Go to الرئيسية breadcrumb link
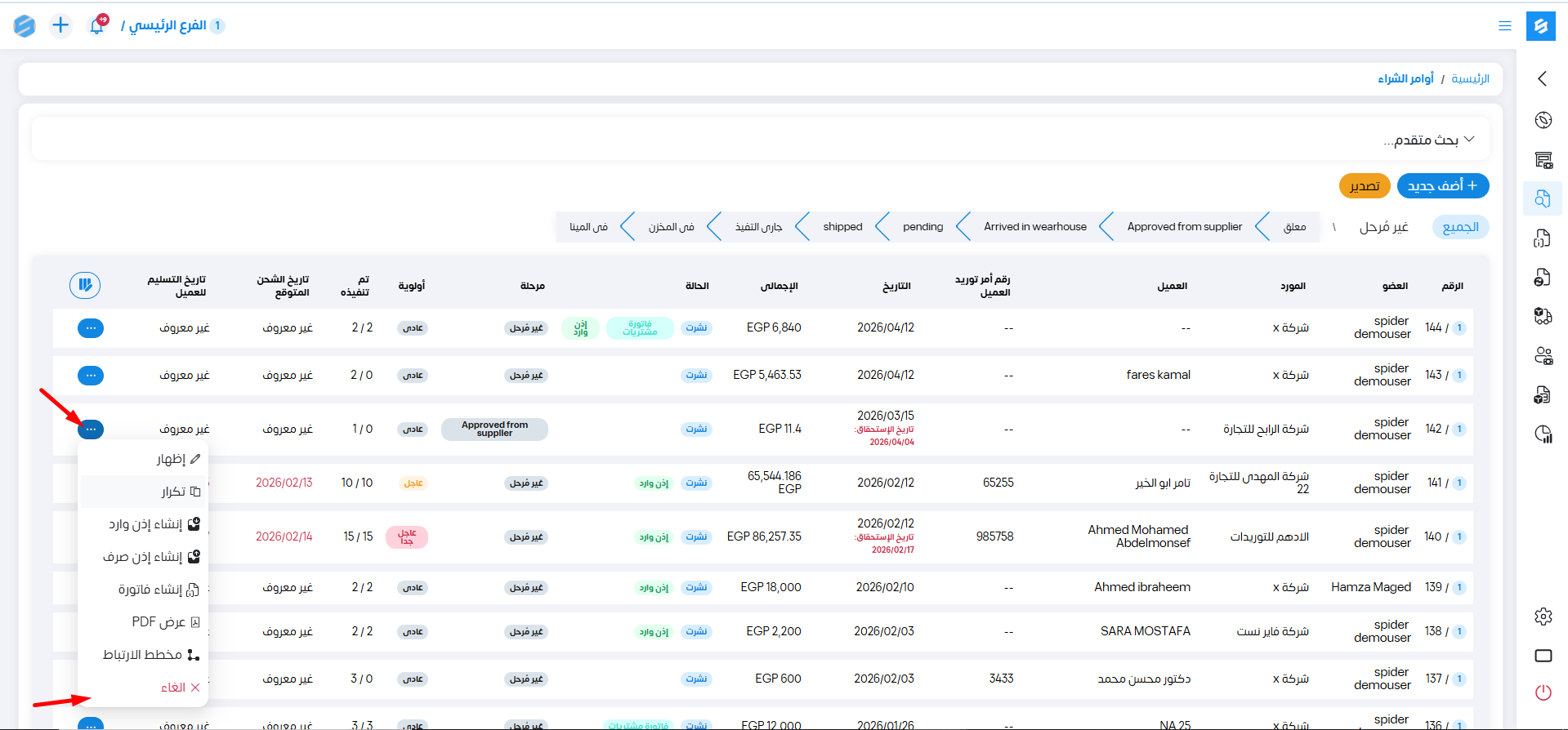Screen dimensions: 1568x730 tap(1470, 78)
